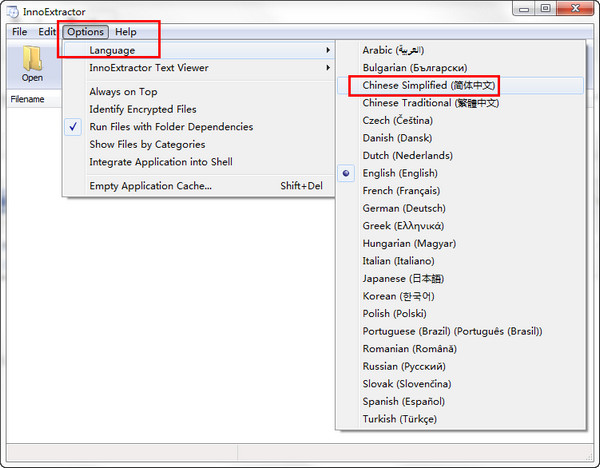
Task: Select Czech (Čeština) language
Action: tap(460, 121)
